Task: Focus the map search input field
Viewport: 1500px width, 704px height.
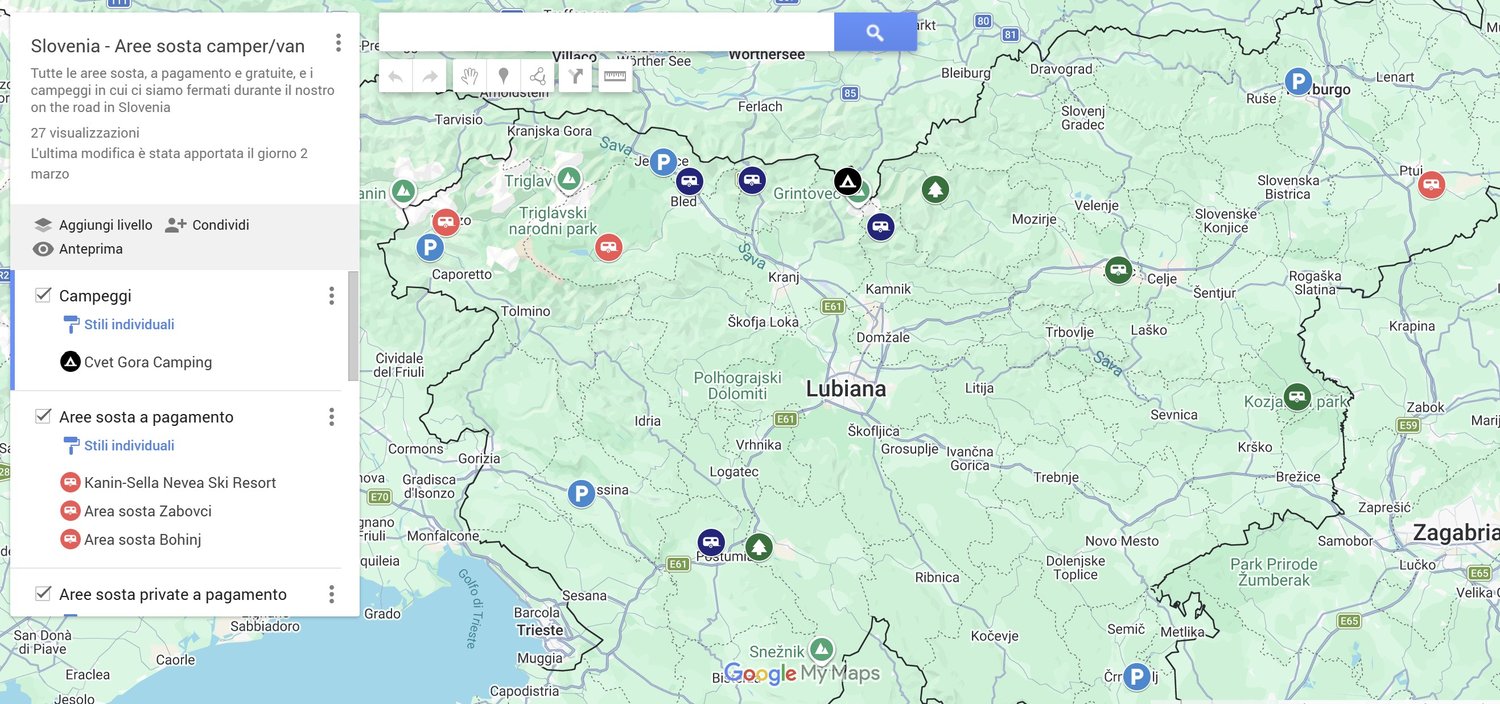Action: (x=606, y=32)
